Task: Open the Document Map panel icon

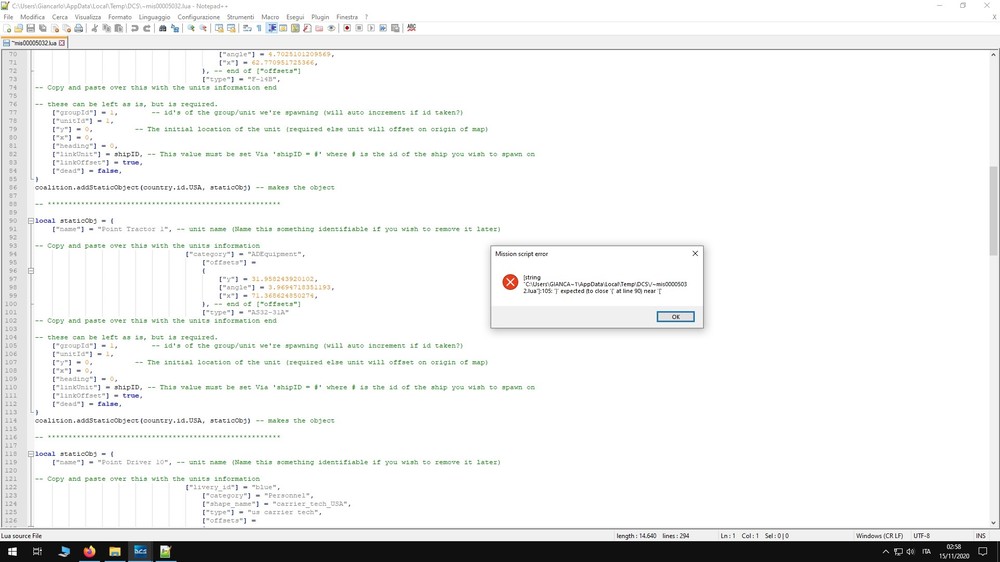Action: click(x=295, y=28)
